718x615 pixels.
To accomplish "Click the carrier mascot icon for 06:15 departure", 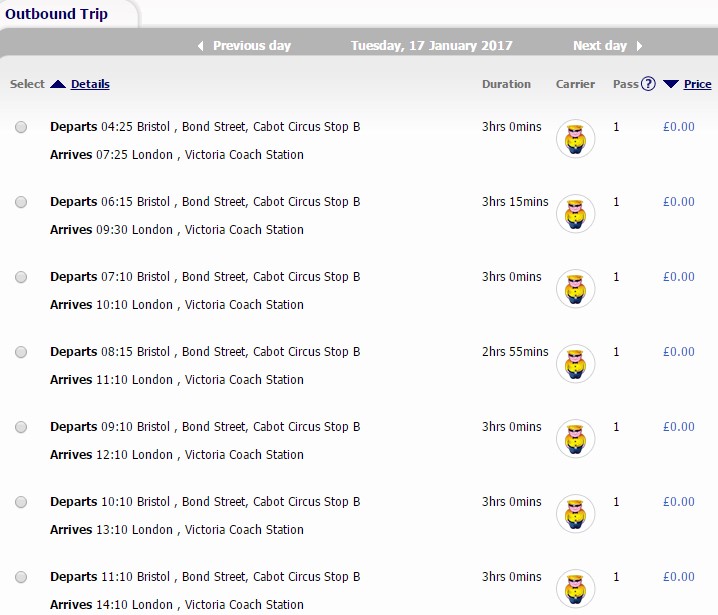I will pos(576,214).
